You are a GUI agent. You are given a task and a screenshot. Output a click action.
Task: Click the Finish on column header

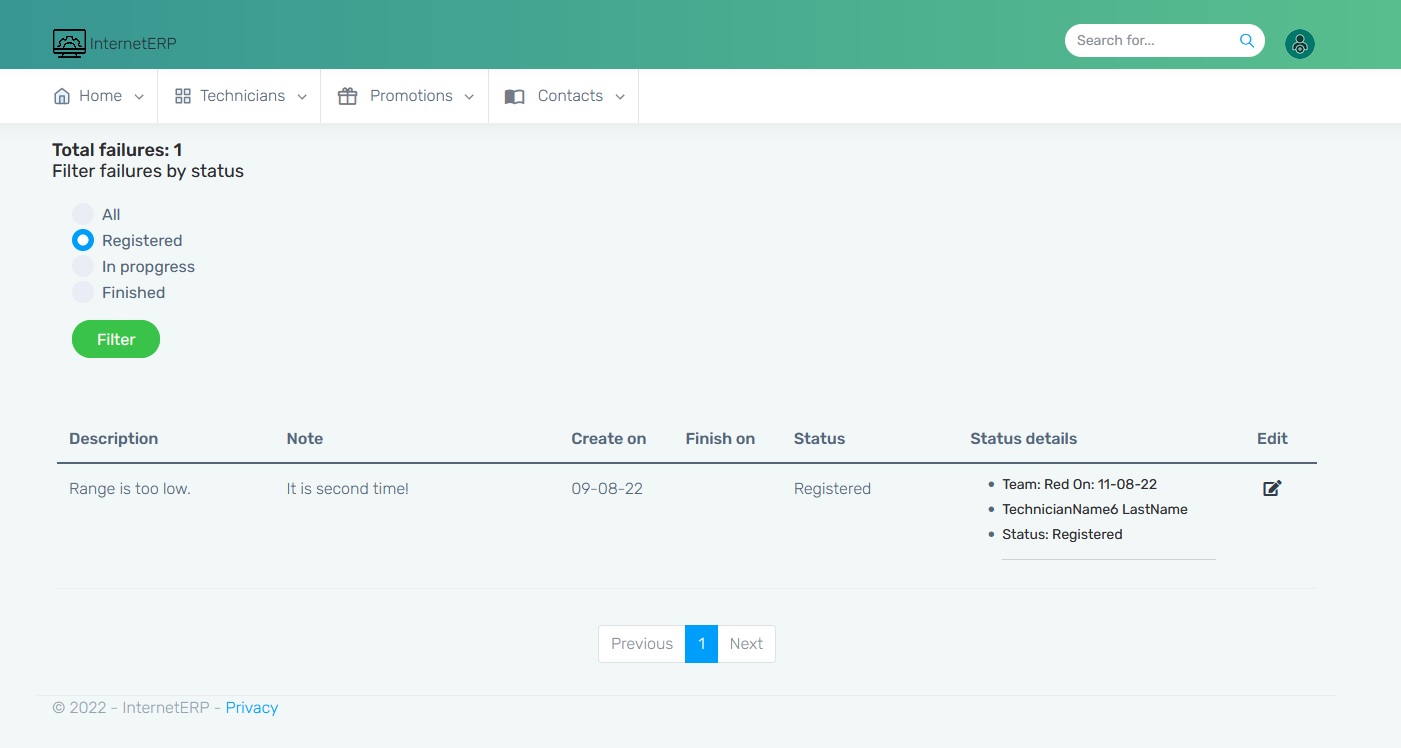click(720, 438)
